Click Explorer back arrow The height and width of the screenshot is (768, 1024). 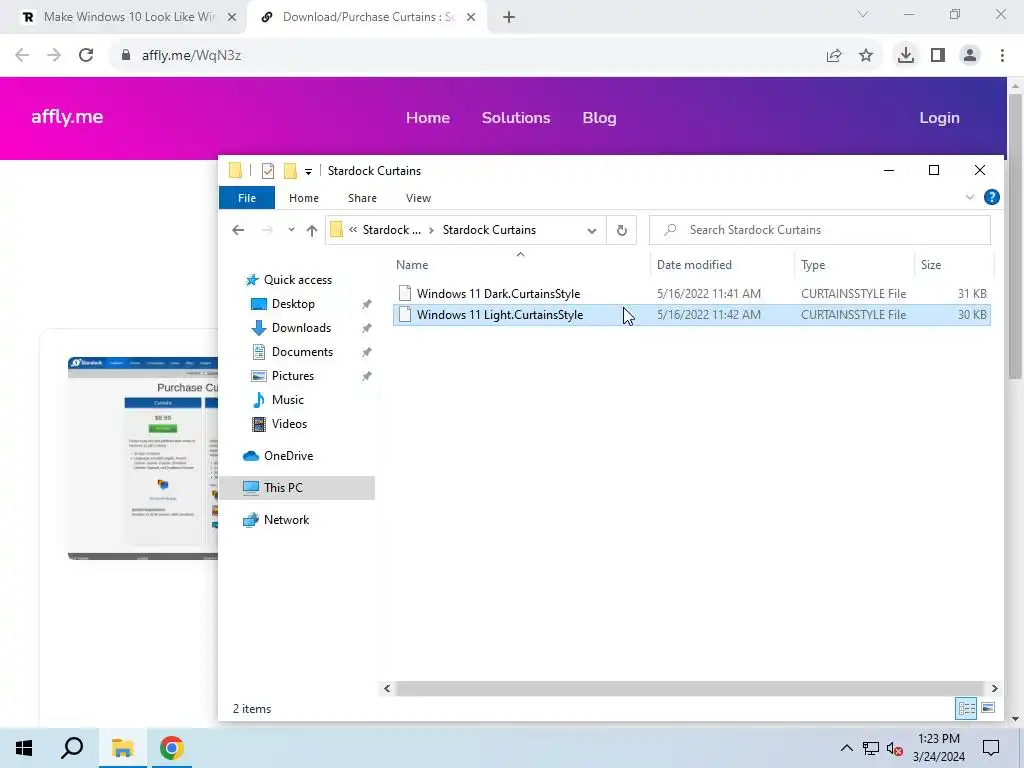pos(238,230)
